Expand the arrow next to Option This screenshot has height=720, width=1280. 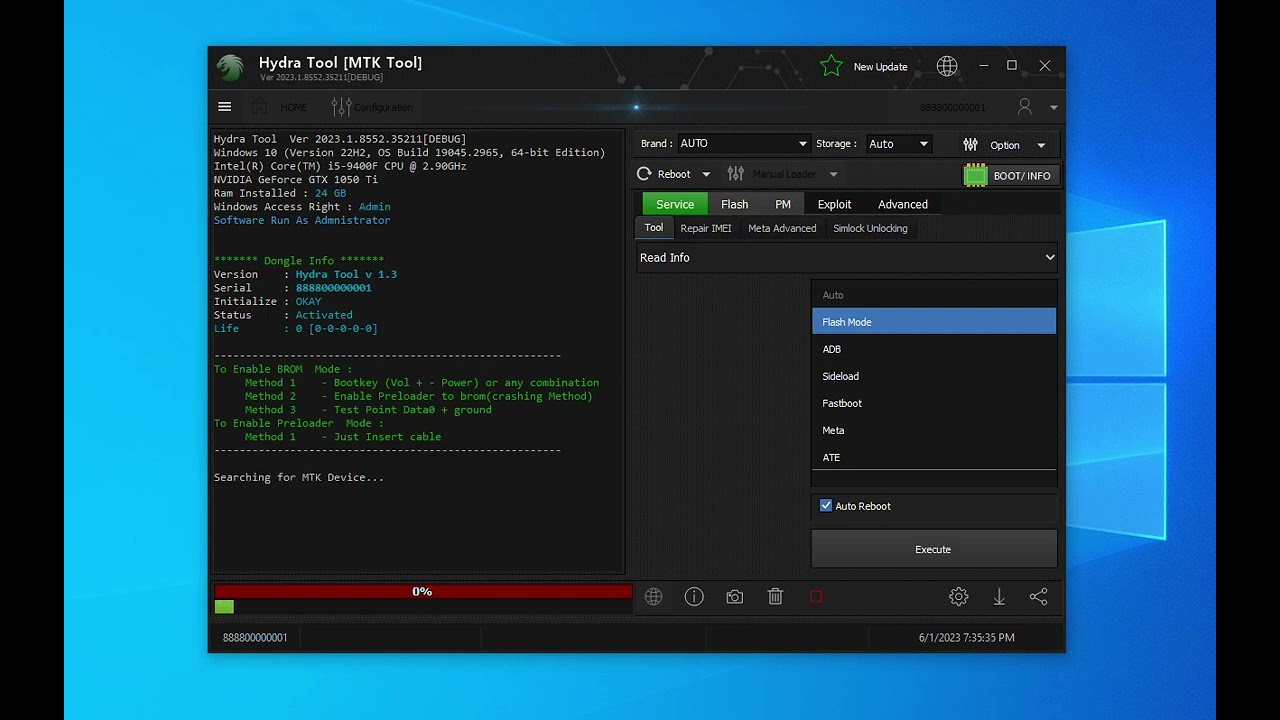[1041, 146]
